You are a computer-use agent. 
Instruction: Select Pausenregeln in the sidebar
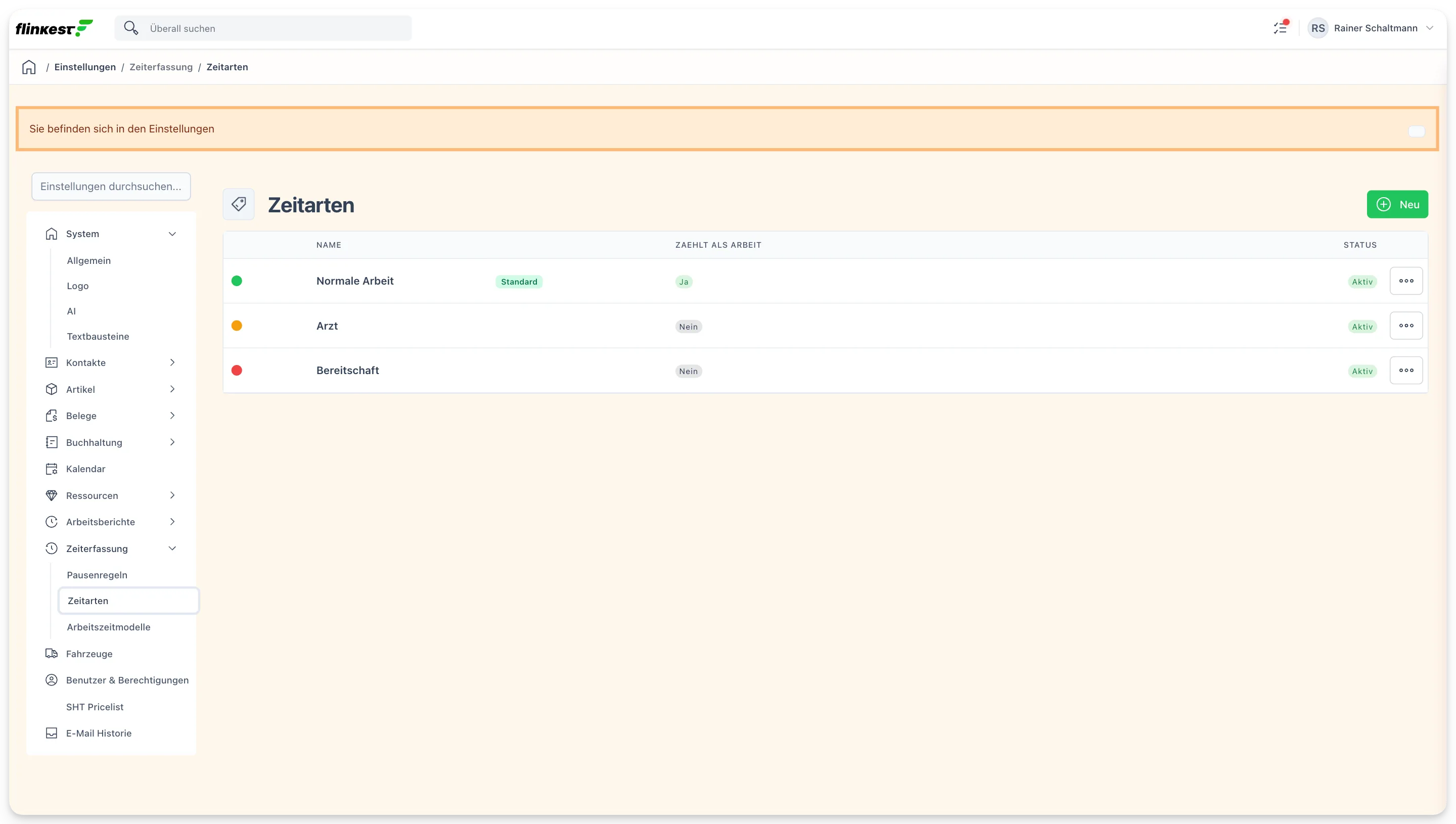point(97,574)
